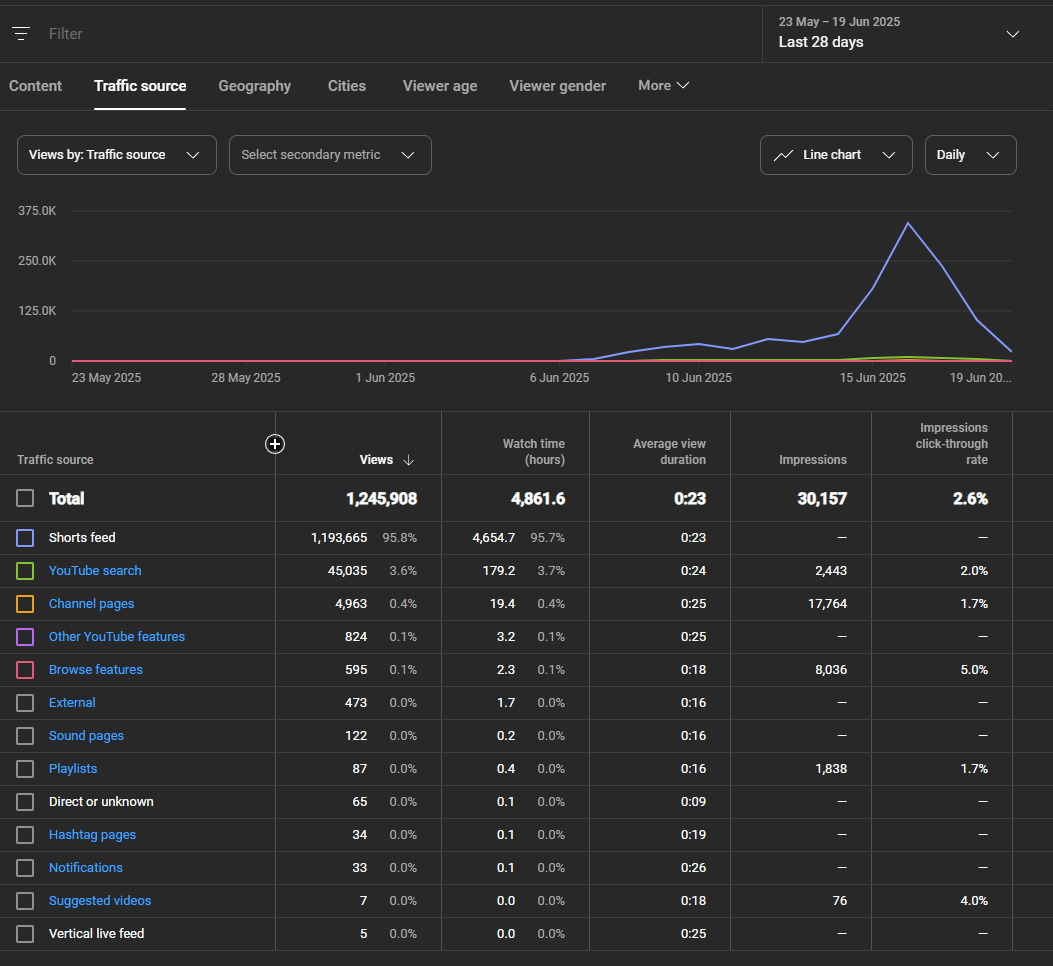The image size is (1053, 966).
Task: Switch to the Geography tab
Action: (x=255, y=86)
